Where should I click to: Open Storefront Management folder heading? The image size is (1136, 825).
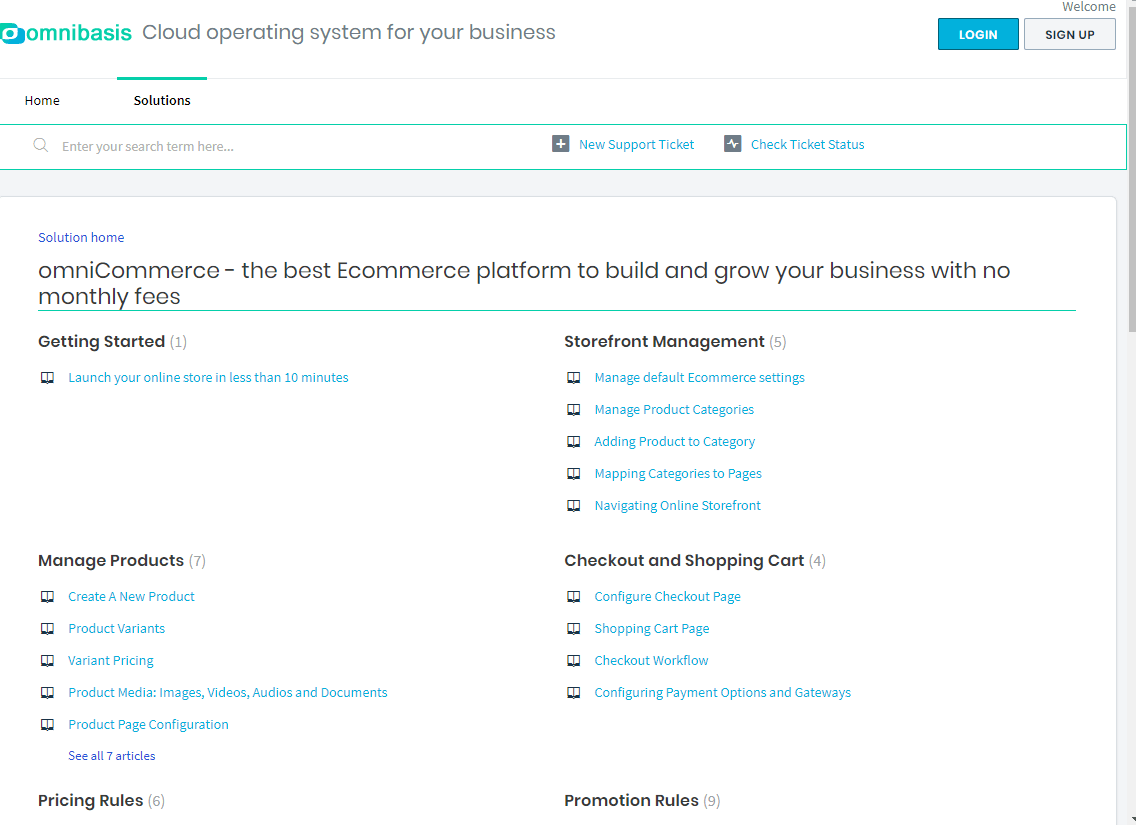[x=664, y=342]
